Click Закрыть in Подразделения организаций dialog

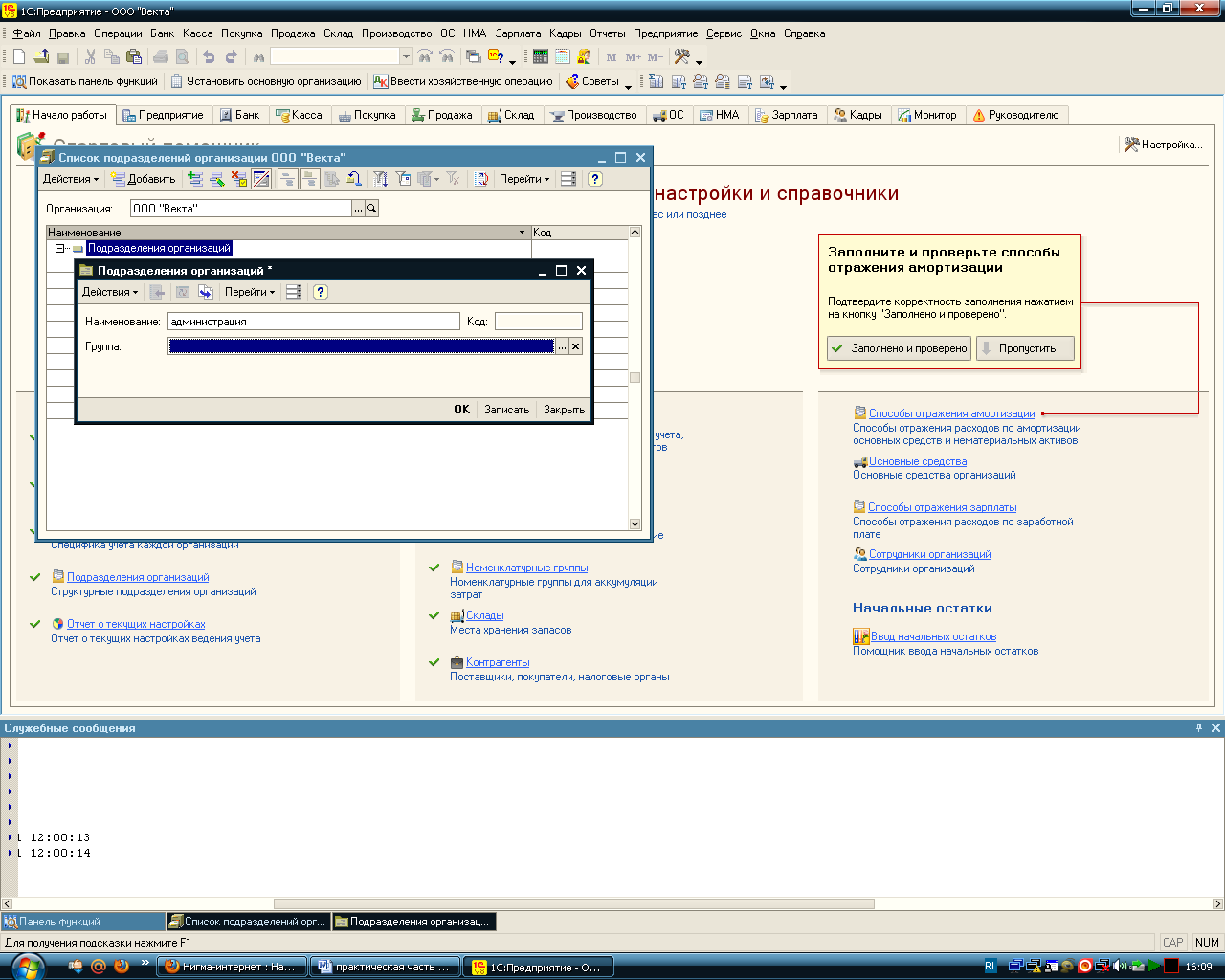[x=564, y=410]
